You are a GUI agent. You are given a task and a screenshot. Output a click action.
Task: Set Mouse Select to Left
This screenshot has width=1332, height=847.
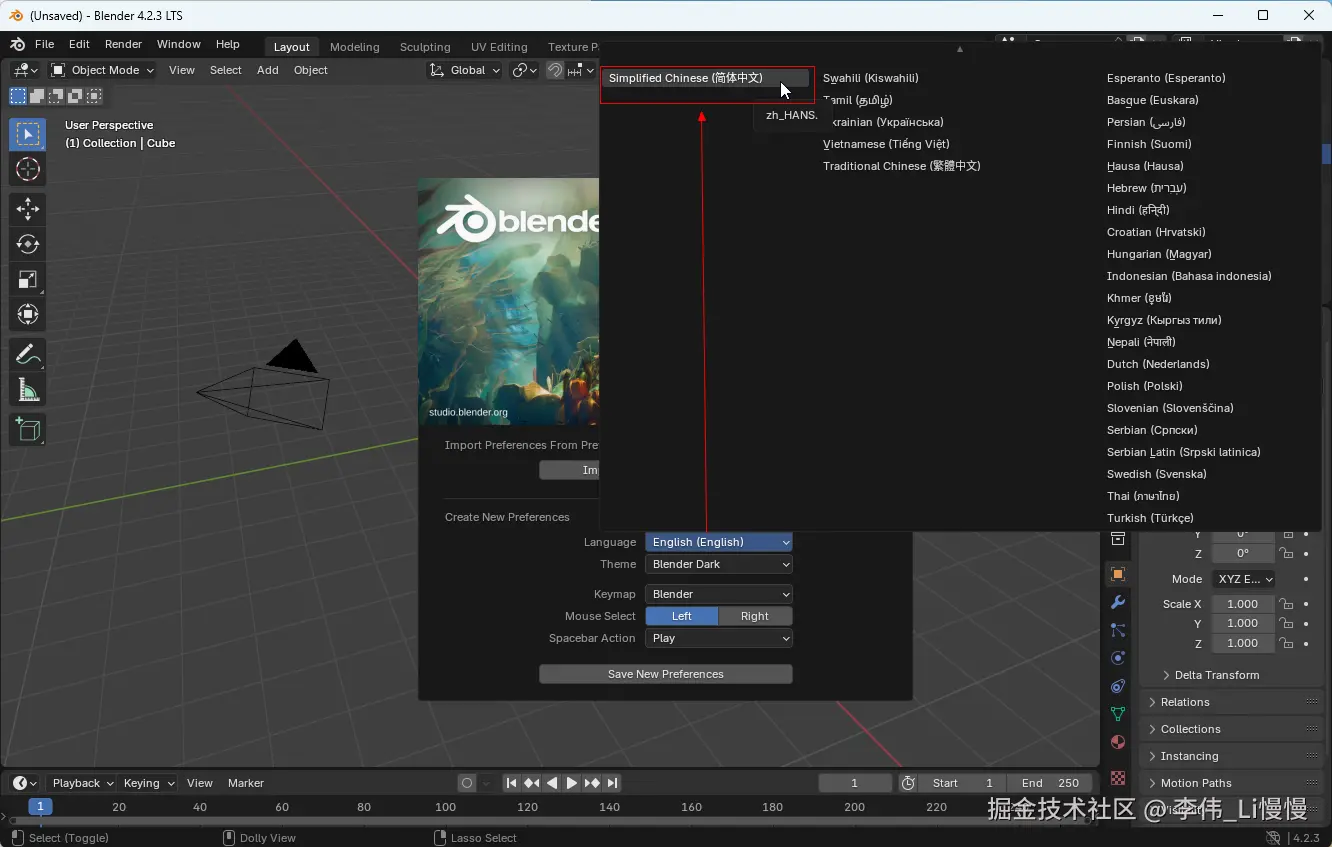(x=682, y=616)
